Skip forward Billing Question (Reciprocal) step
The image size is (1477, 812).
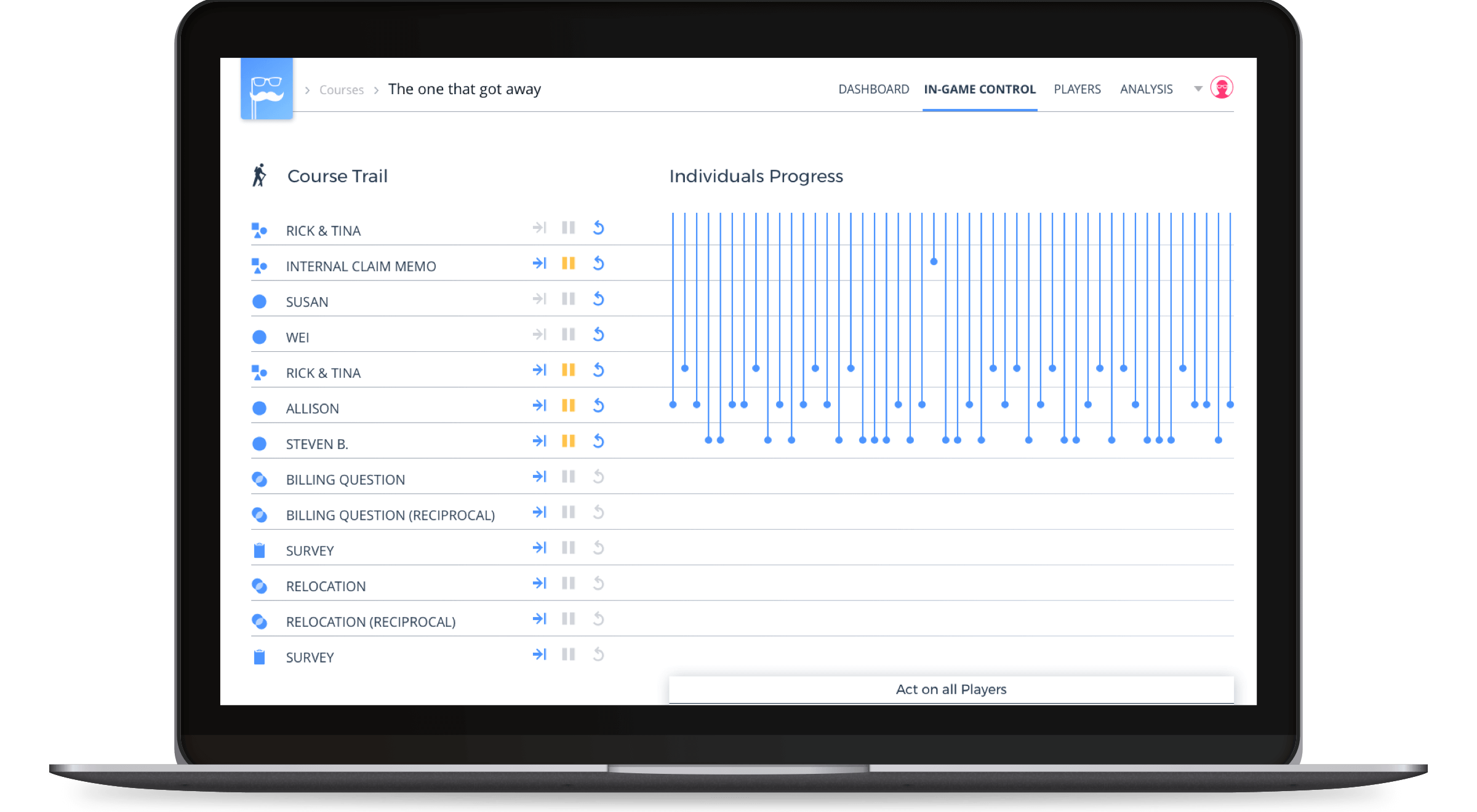click(539, 512)
